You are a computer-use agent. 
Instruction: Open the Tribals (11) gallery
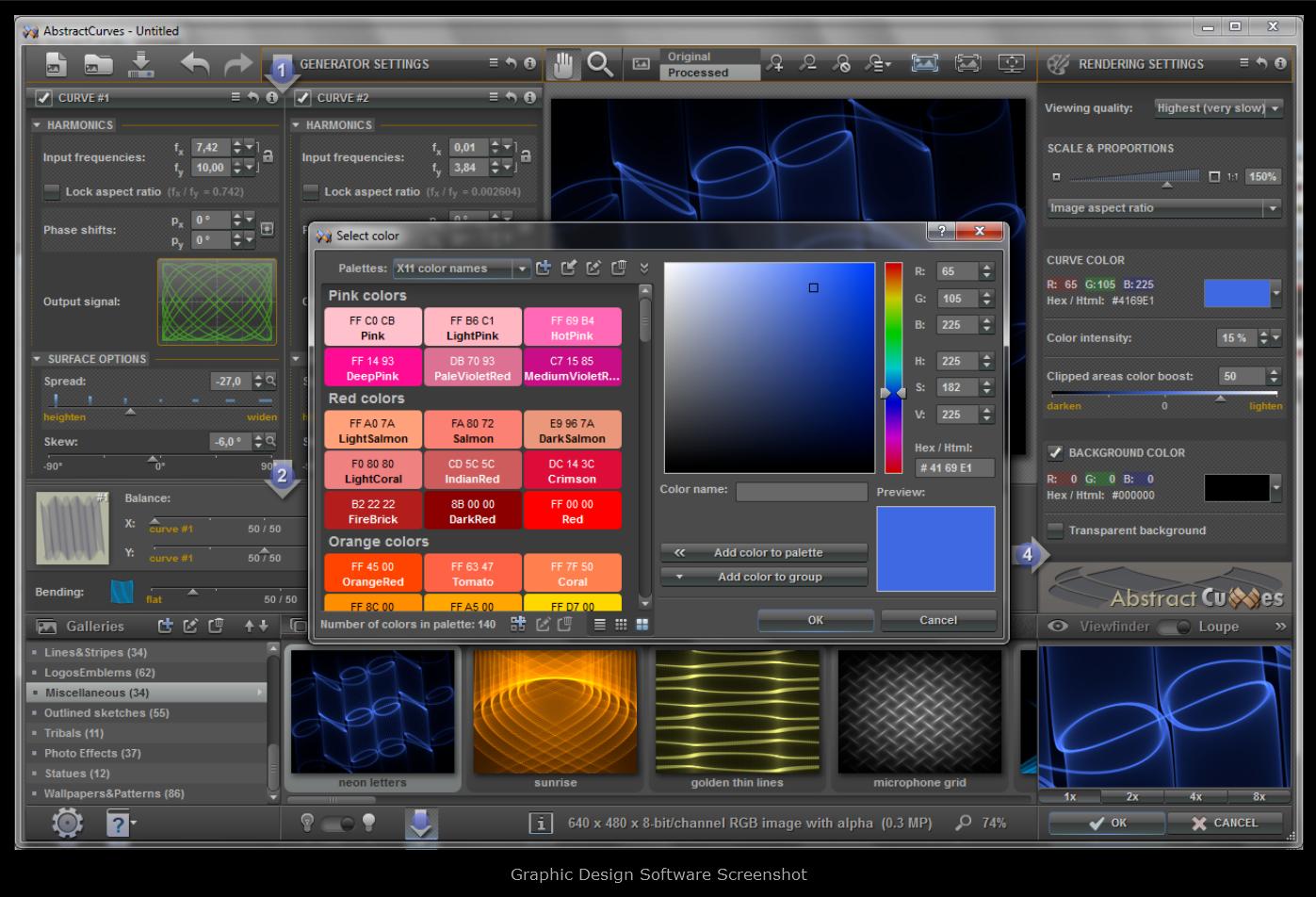coord(148,733)
